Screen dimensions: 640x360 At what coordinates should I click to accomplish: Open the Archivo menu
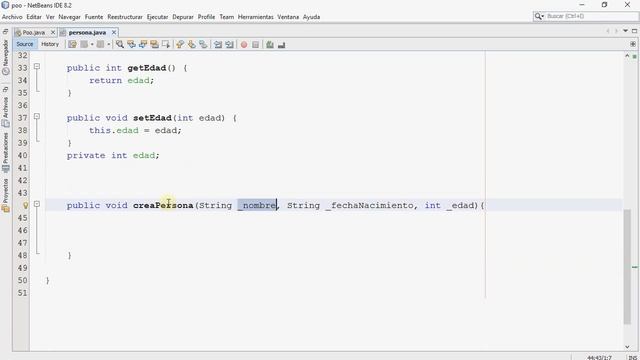pos(12,17)
